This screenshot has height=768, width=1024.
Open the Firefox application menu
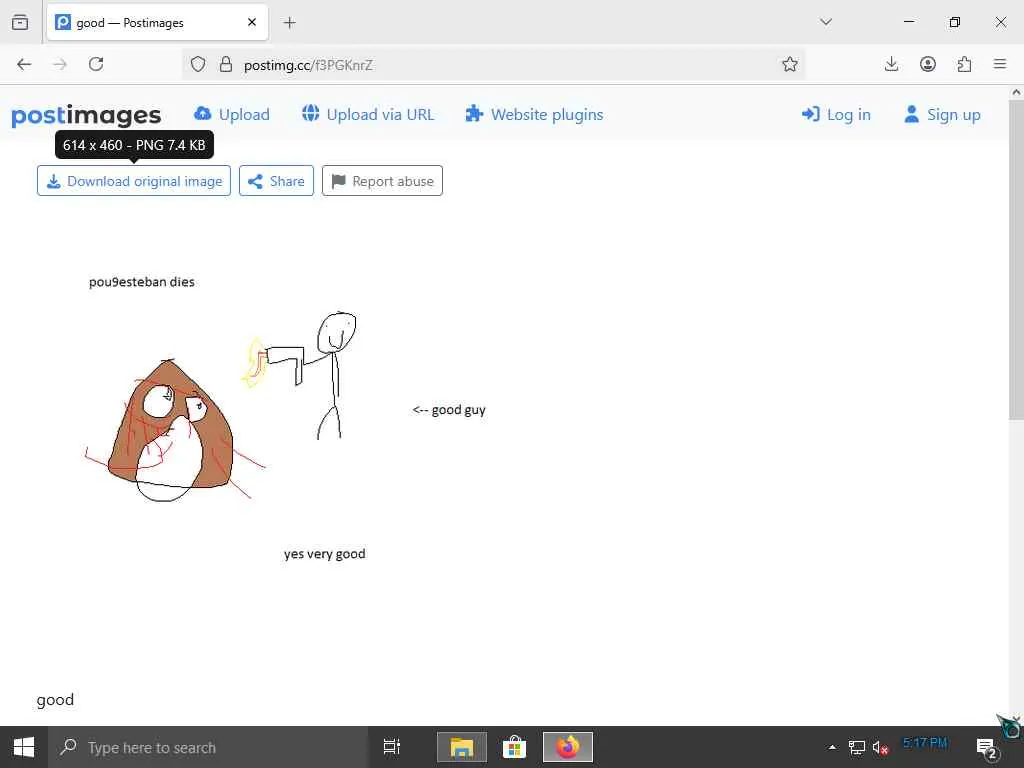tap(1000, 64)
